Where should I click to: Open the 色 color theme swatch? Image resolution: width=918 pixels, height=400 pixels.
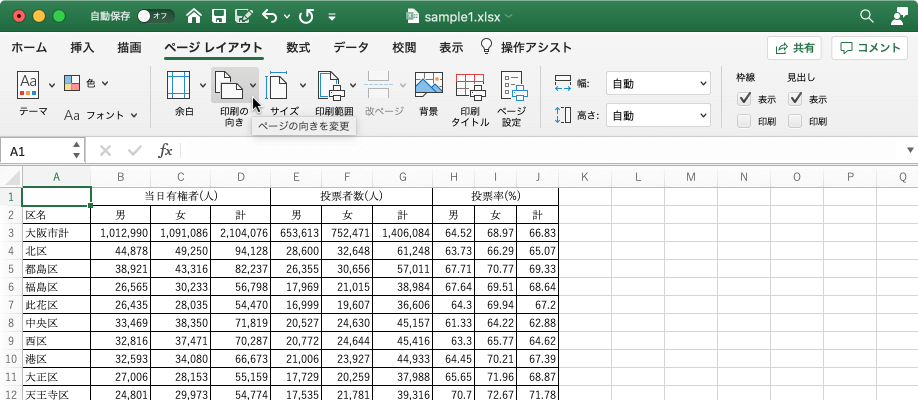[71, 84]
